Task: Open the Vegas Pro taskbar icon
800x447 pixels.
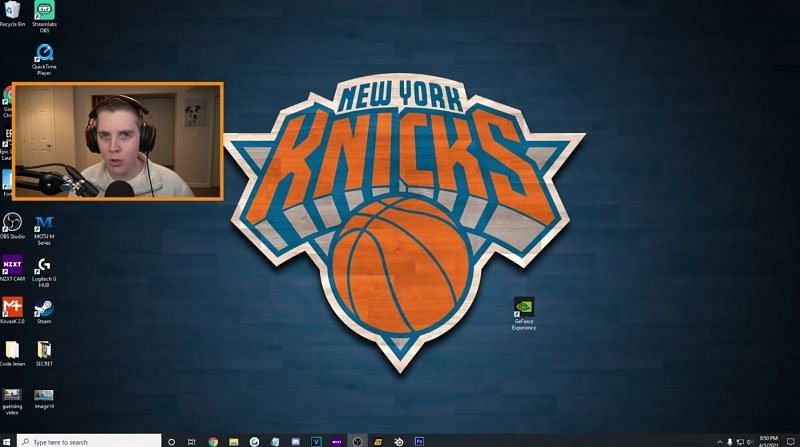Action: click(x=316, y=442)
